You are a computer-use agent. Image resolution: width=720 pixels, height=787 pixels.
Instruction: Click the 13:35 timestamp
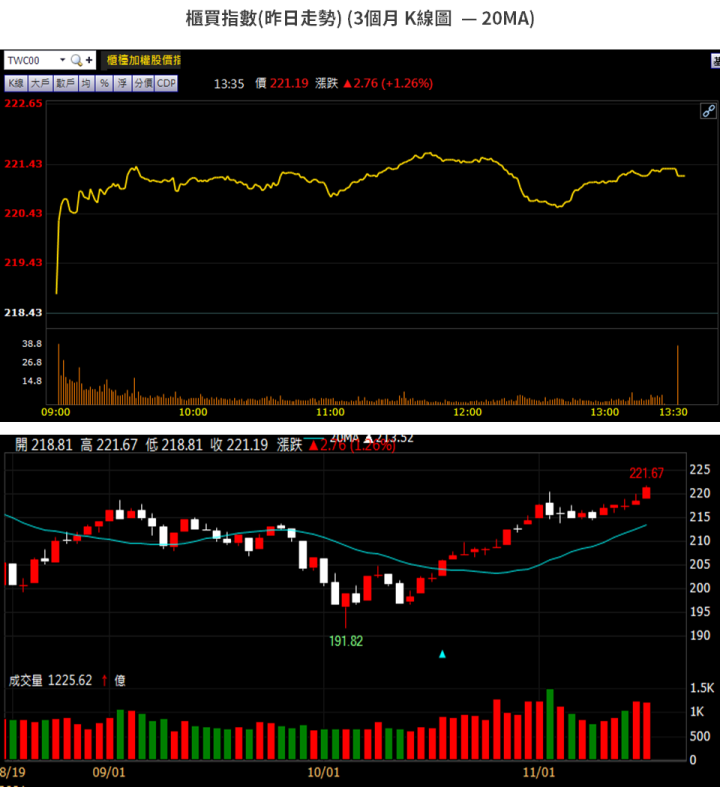[229, 84]
